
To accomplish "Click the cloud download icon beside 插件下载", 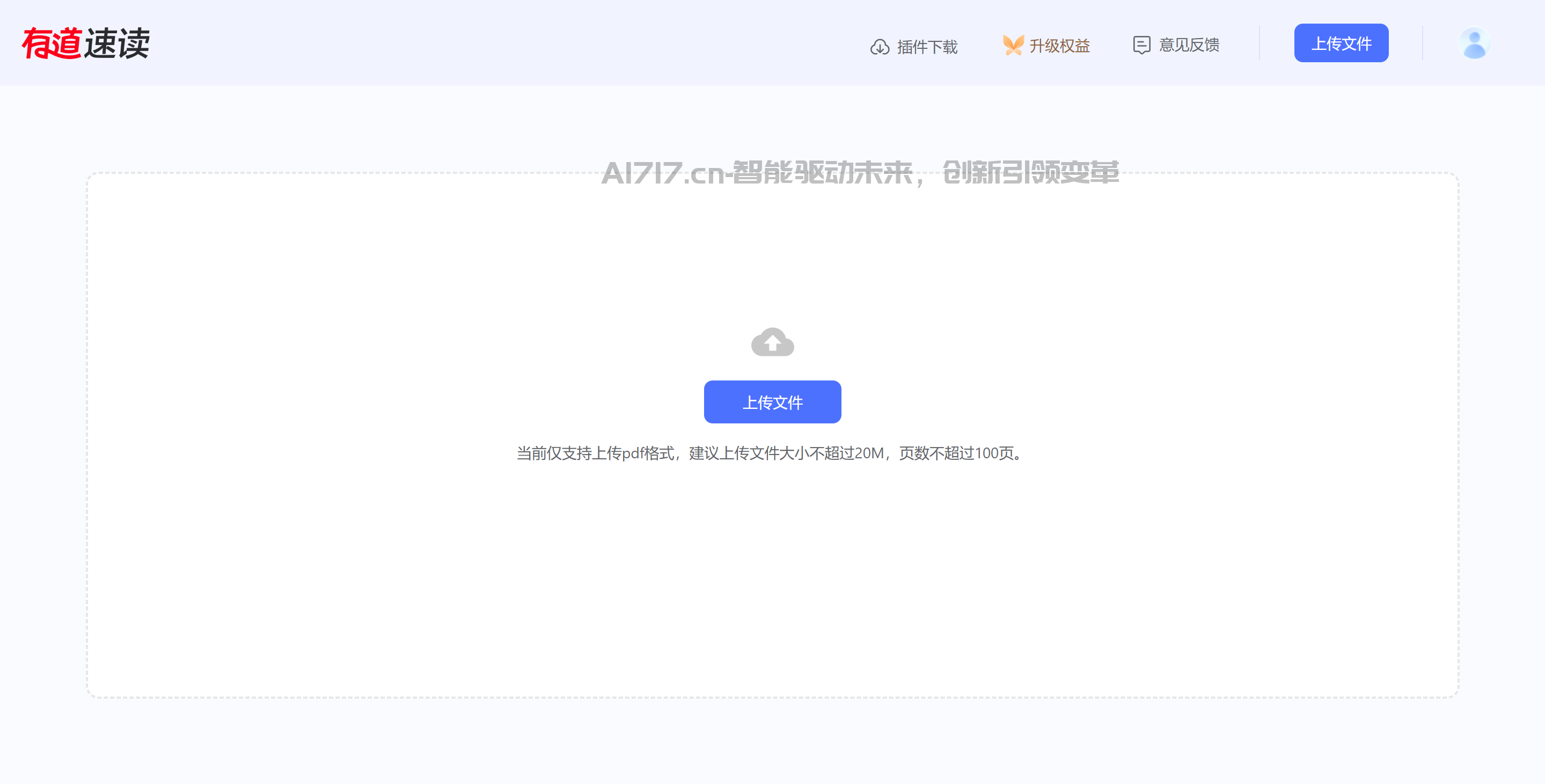I will point(879,47).
